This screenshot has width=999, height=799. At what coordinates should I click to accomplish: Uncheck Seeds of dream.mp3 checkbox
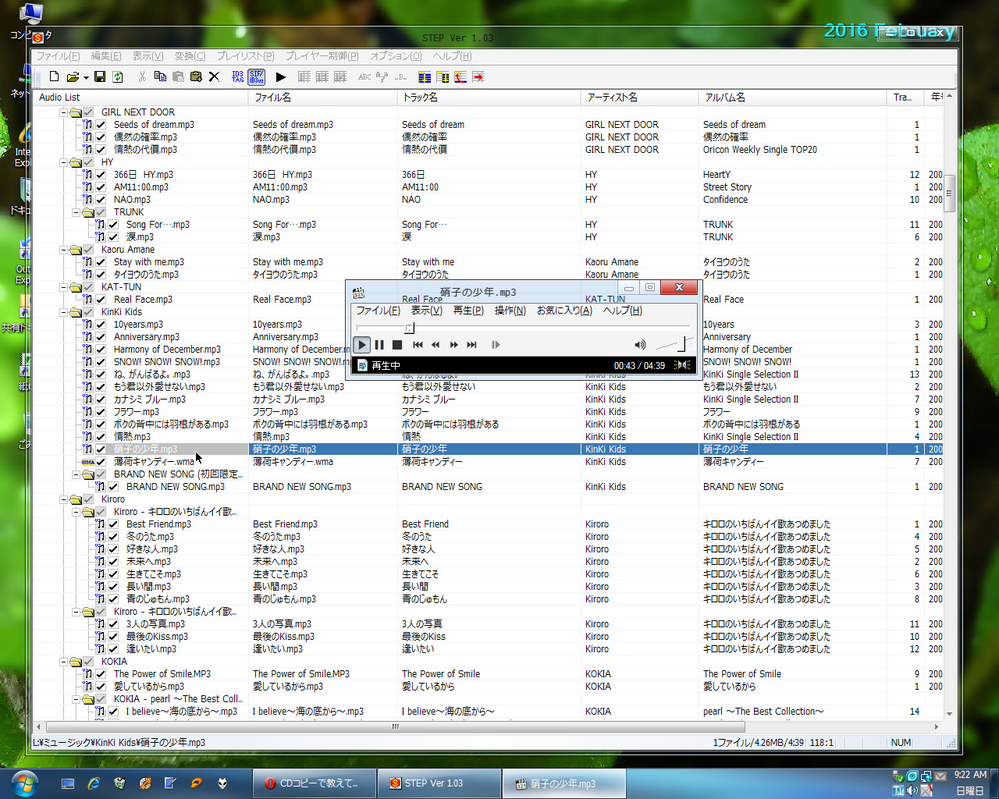(x=101, y=125)
